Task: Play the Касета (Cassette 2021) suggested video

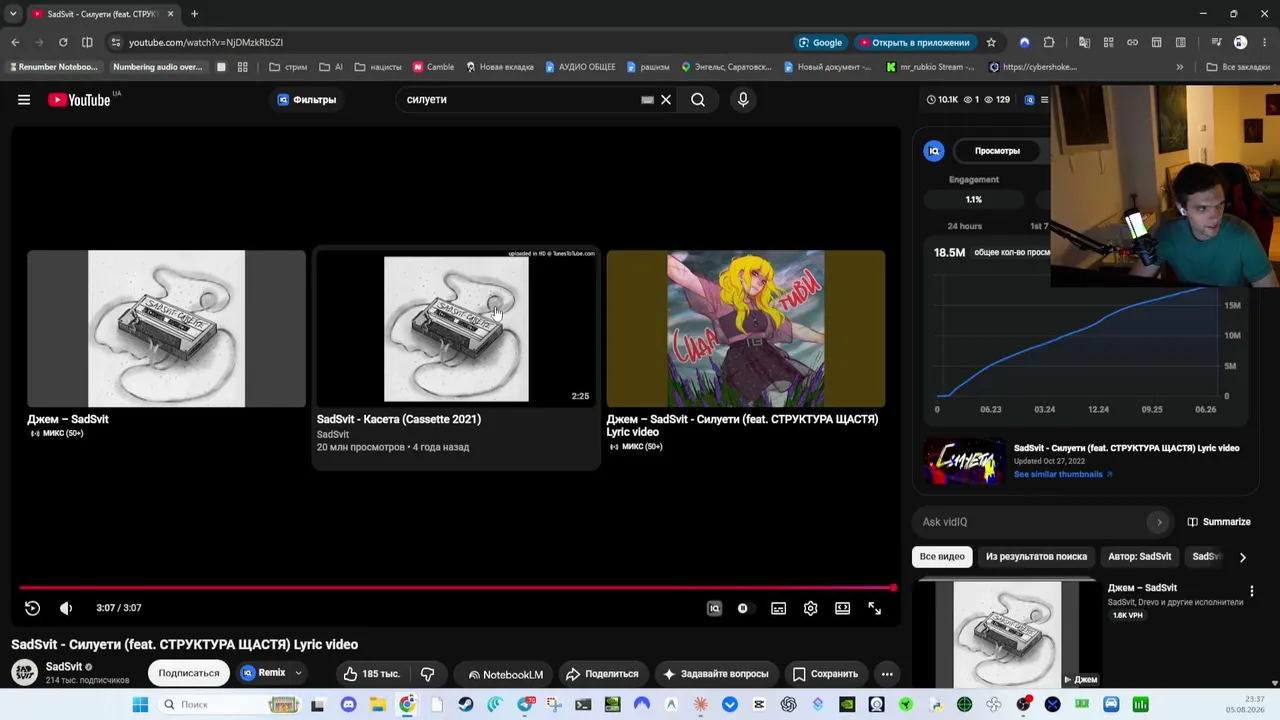Action: click(456, 329)
